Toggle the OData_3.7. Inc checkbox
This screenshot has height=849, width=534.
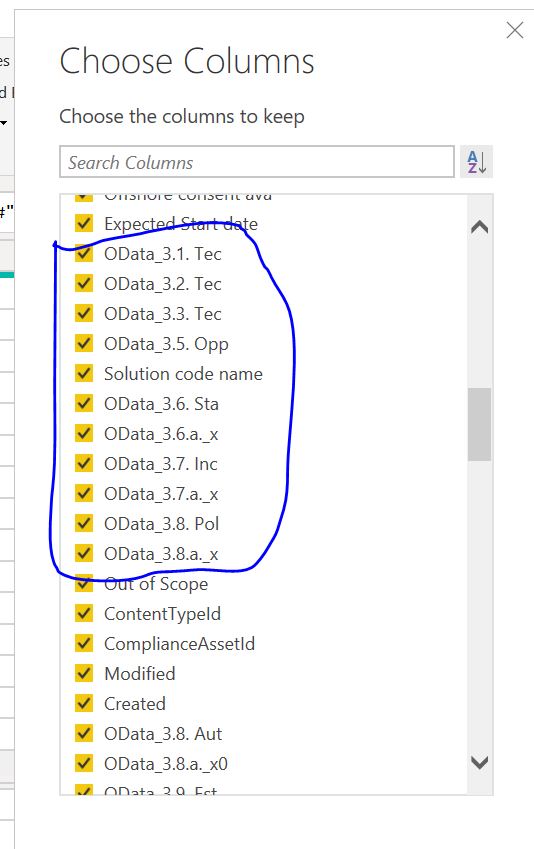pos(84,463)
